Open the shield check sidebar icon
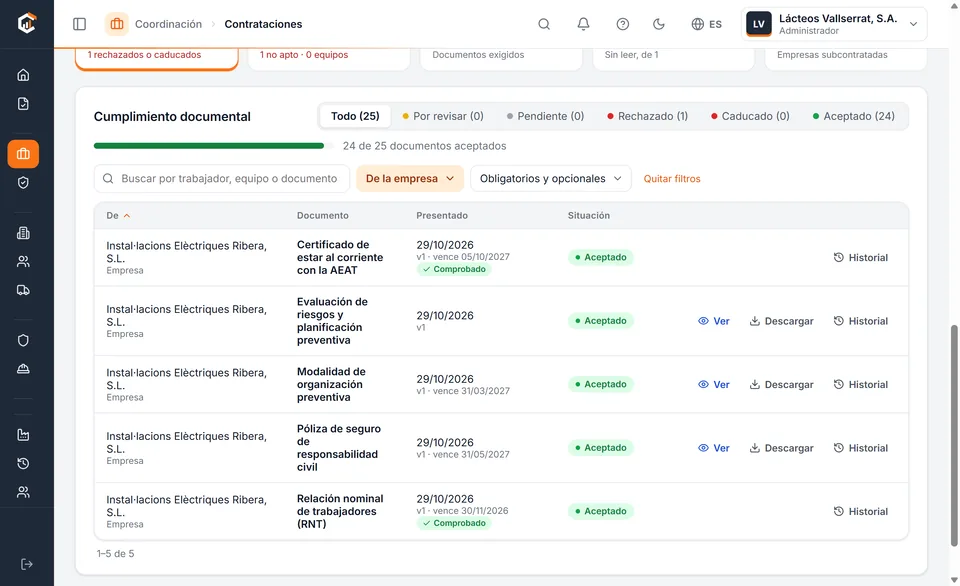The width and height of the screenshot is (960, 586). [23, 182]
